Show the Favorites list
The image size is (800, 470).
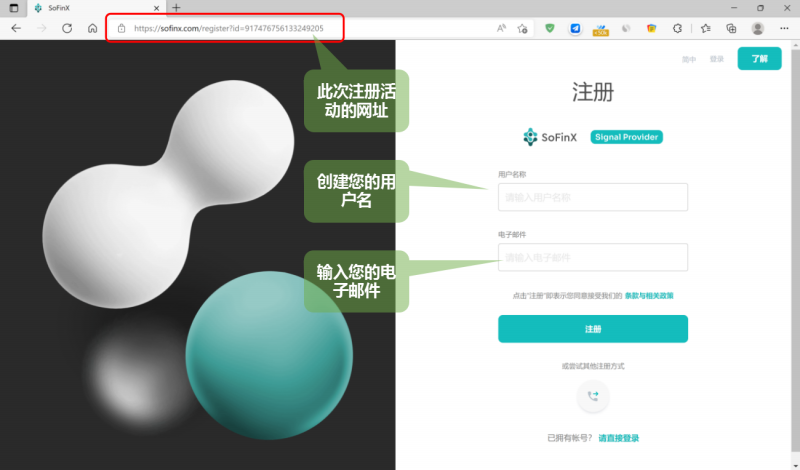[x=706, y=29]
